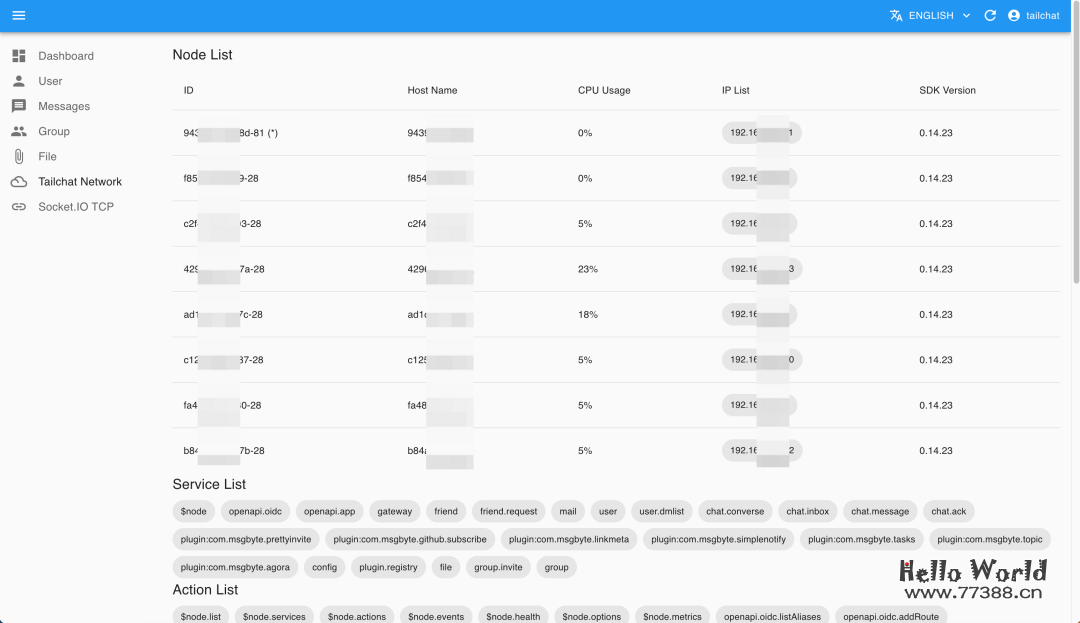The height and width of the screenshot is (623, 1080).
Task: Click the $node.health action tag
Action: (513, 616)
